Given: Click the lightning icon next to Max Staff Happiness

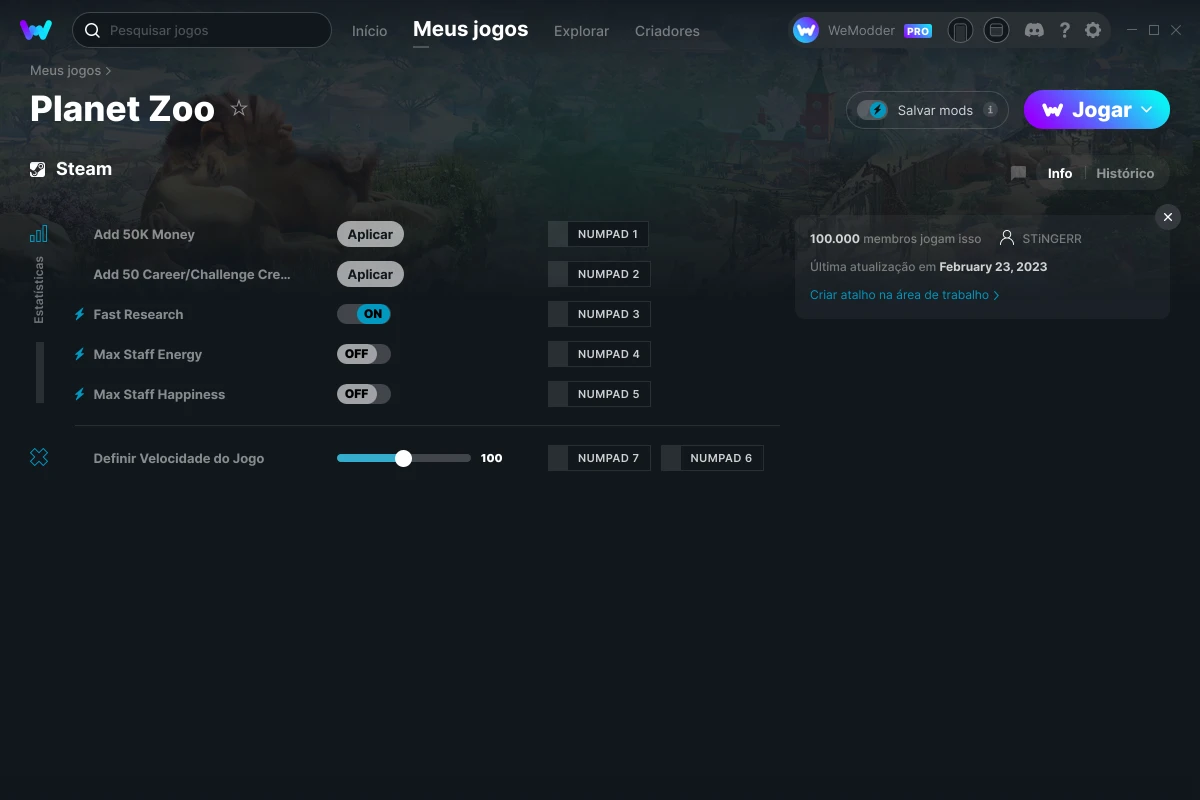Looking at the screenshot, I should (80, 394).
